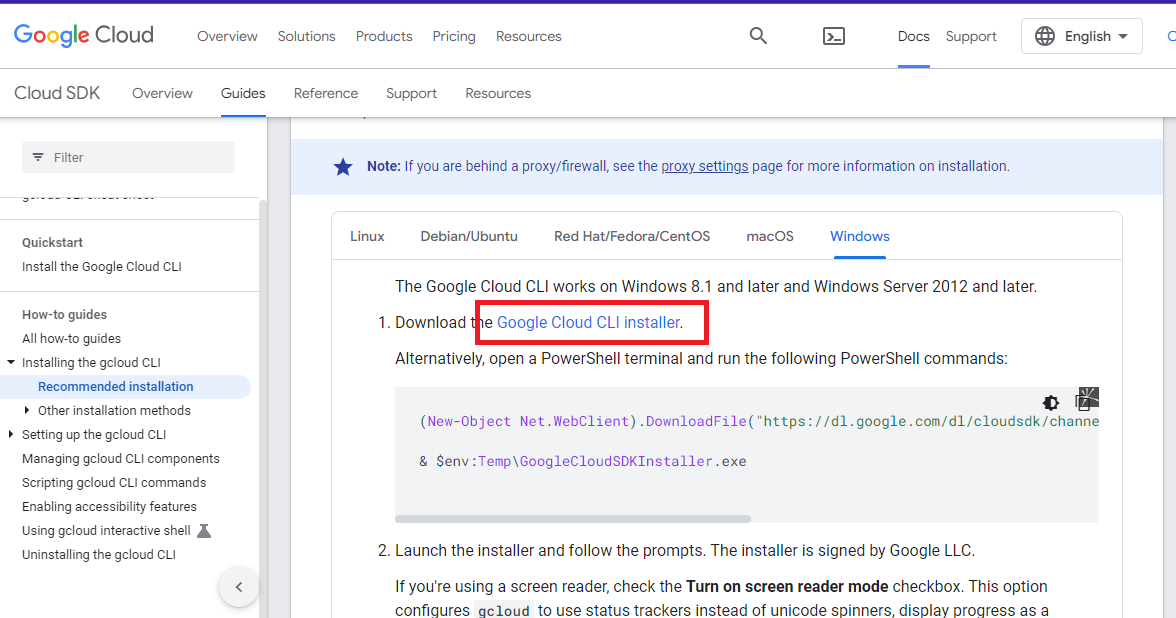1176x618 pixels.
Task: Toggle dark theme for code block
Action: pos(1051,403)
